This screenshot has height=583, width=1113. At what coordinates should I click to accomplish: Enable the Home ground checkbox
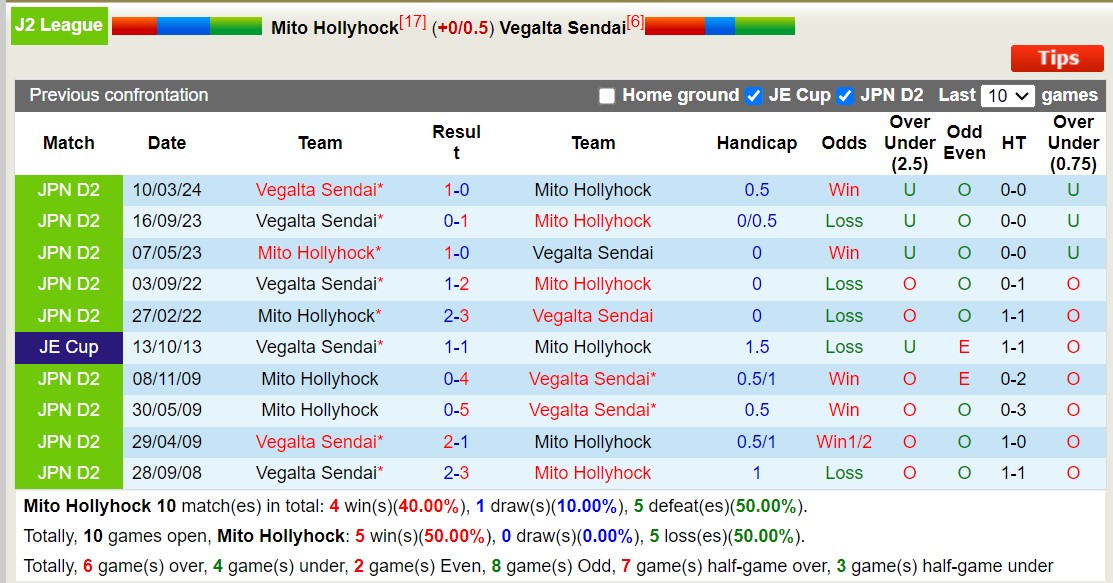coord(606,96)
